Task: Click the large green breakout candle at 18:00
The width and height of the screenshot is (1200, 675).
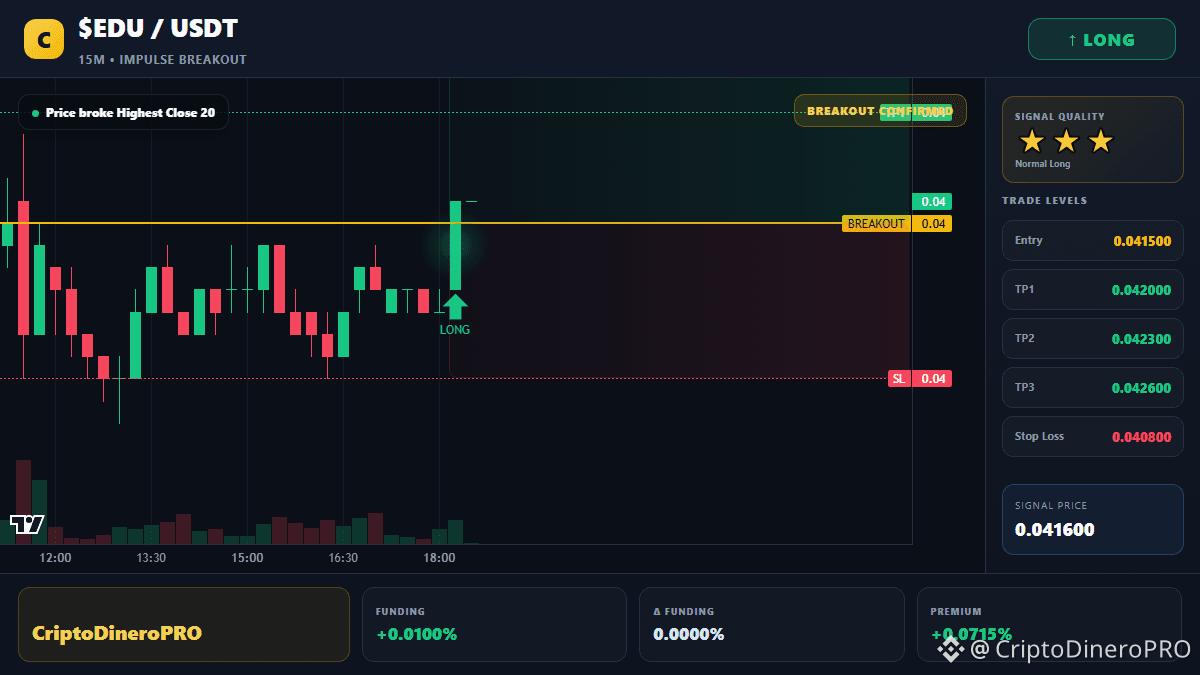Action: (x=455, y=245)
